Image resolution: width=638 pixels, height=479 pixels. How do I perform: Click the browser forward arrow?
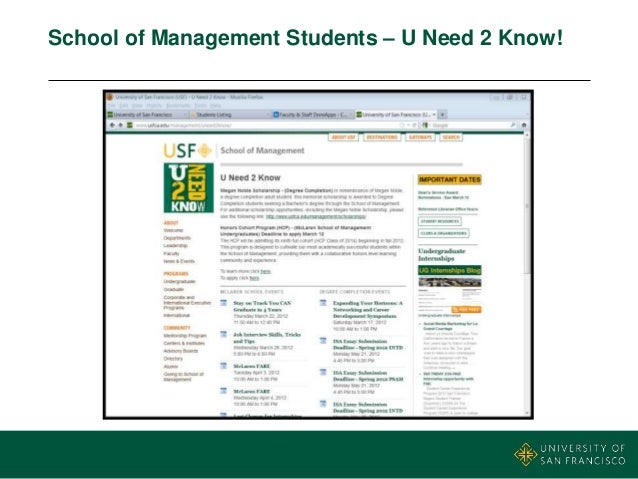click(x=120, y=125)
